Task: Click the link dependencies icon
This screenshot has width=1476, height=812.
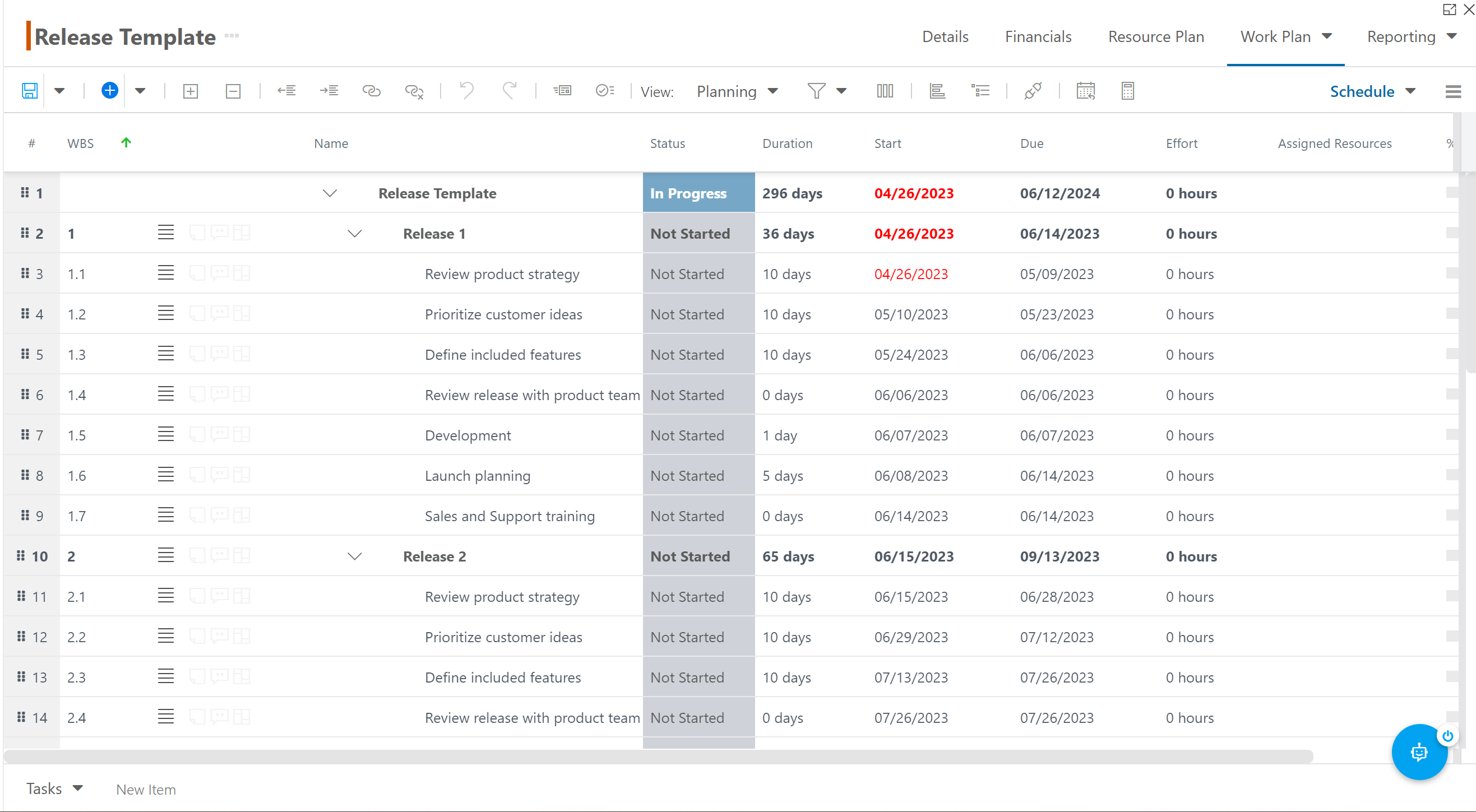Action: click(x=370, y=90)
